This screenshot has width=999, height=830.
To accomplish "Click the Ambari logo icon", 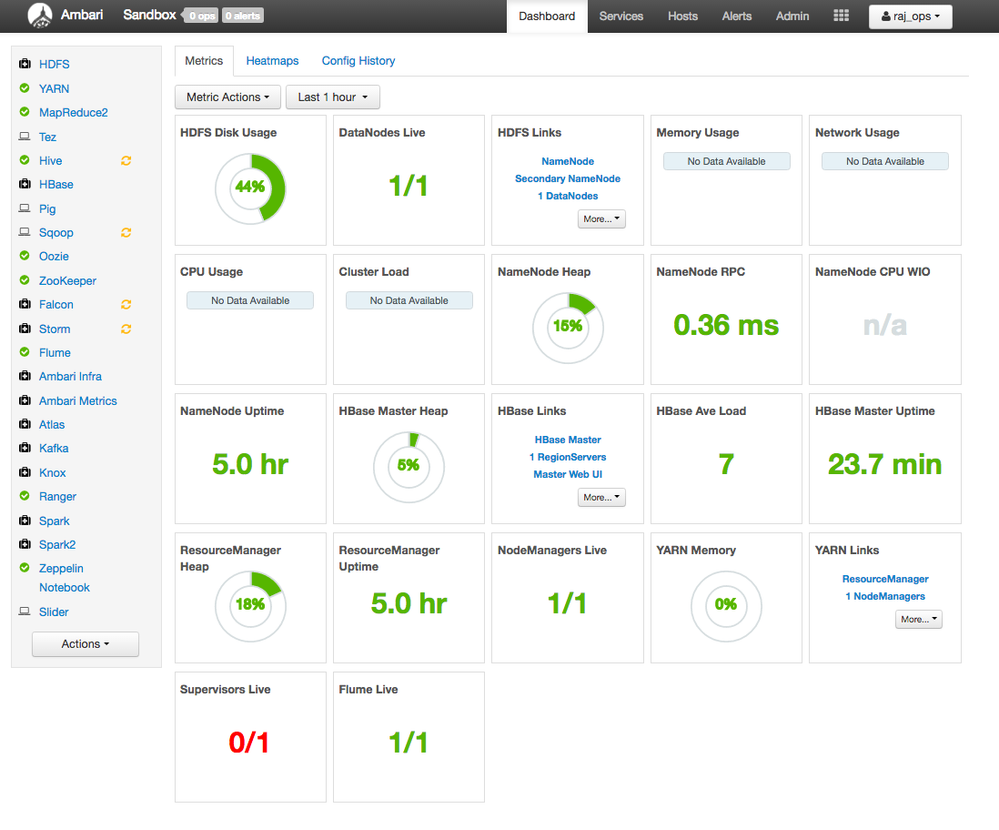I will 40,15.
